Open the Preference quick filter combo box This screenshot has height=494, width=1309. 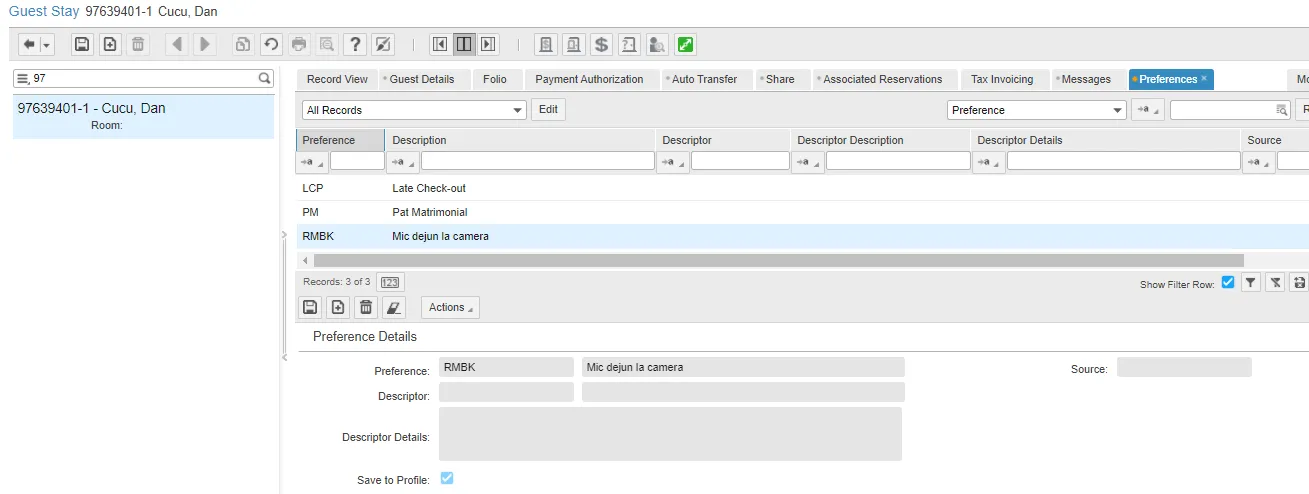(x=1036, y=110)
